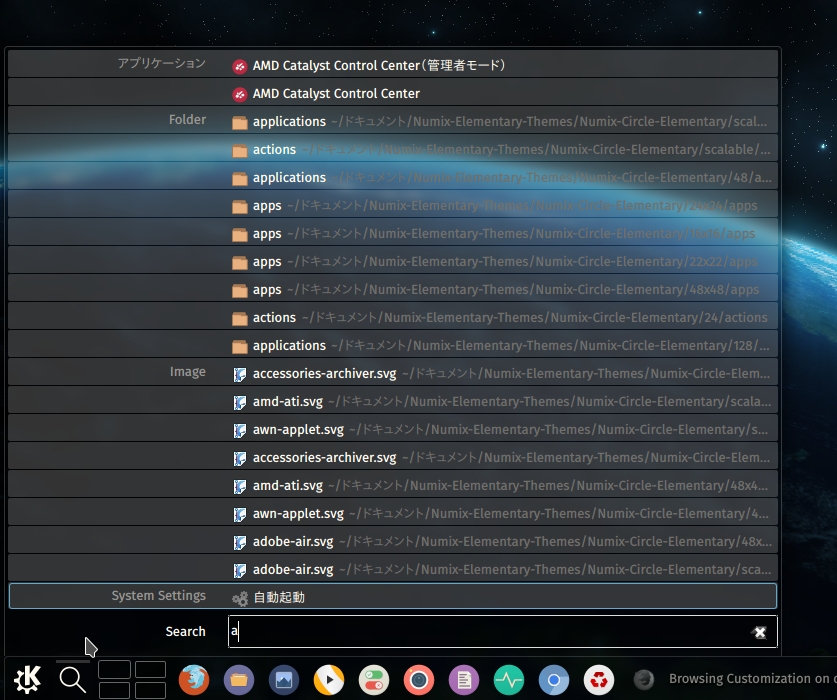Launch the camera screenshot app icon
The width and height of the screenshot is (837, 700).
[x=419, y=680]
